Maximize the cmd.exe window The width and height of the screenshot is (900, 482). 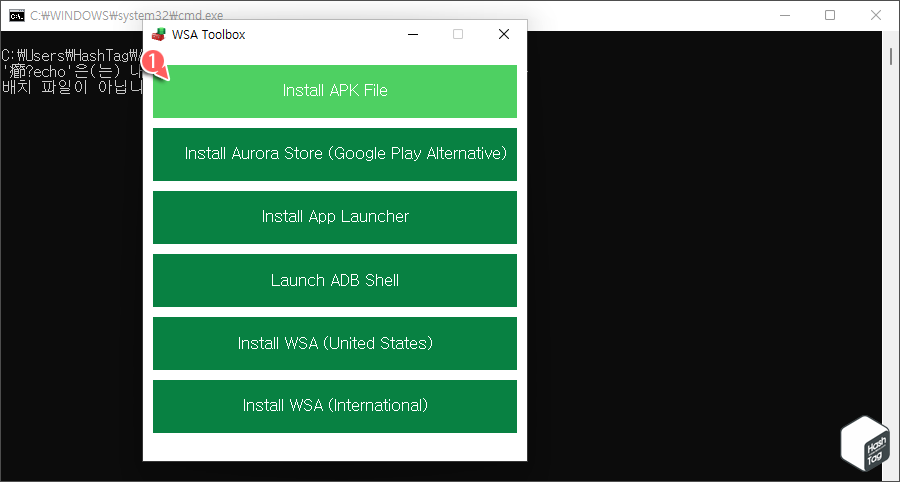tap(829, 15)
